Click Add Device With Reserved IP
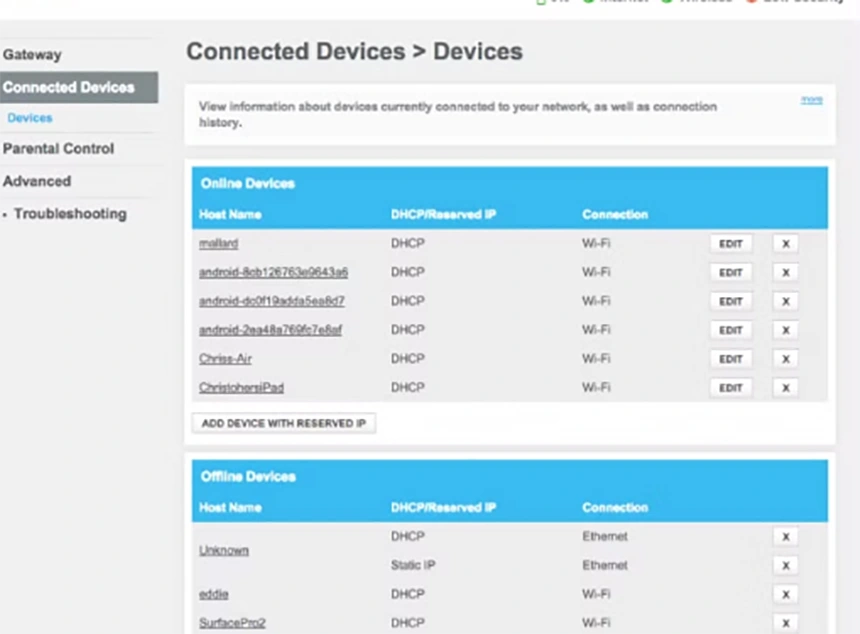This screenshot has height=634, width=860. tap(284, 423)
